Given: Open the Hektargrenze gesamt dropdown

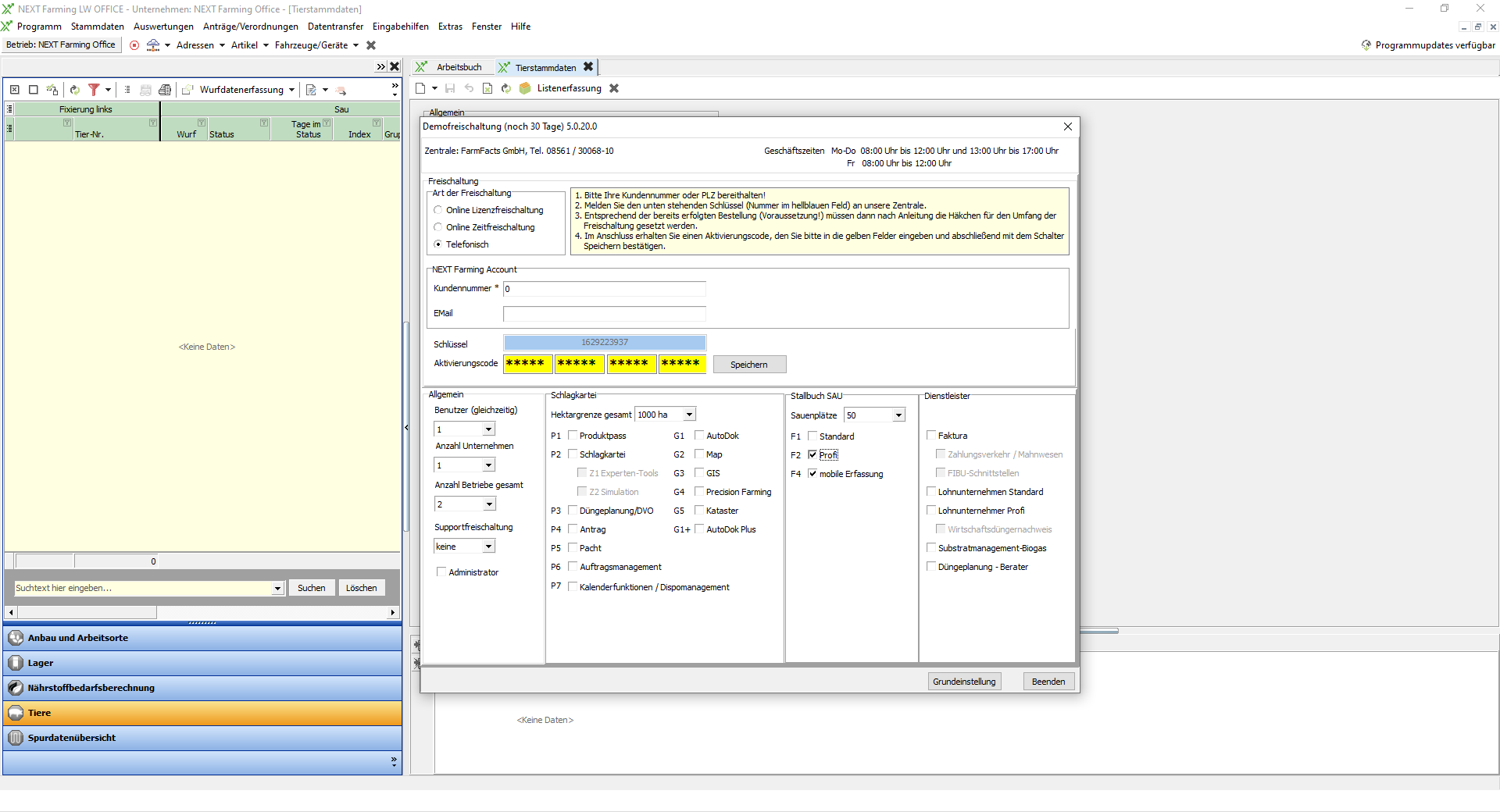Looking at the screenshot, I should [689, 415].
